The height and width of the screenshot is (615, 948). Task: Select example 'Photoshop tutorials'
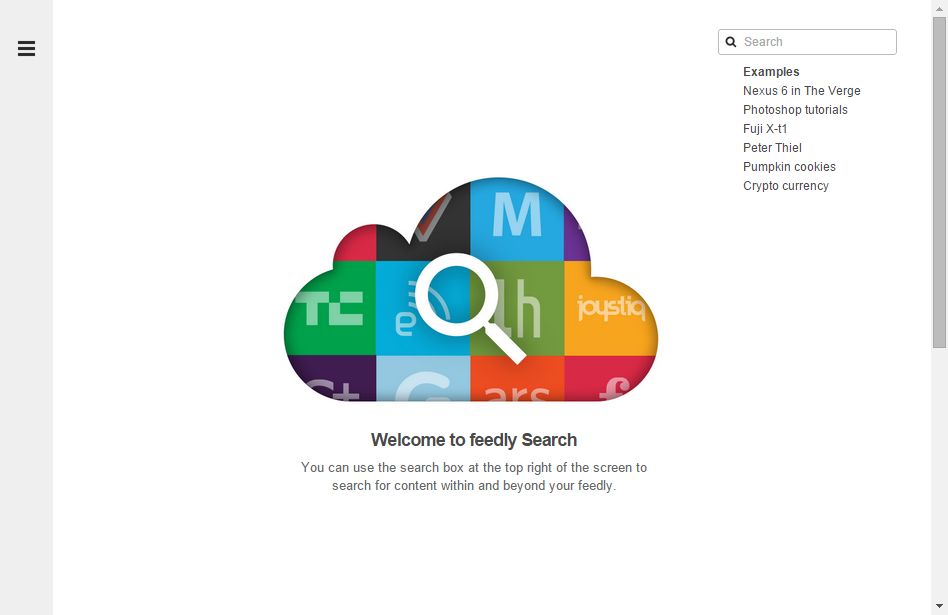pos(795,109)
